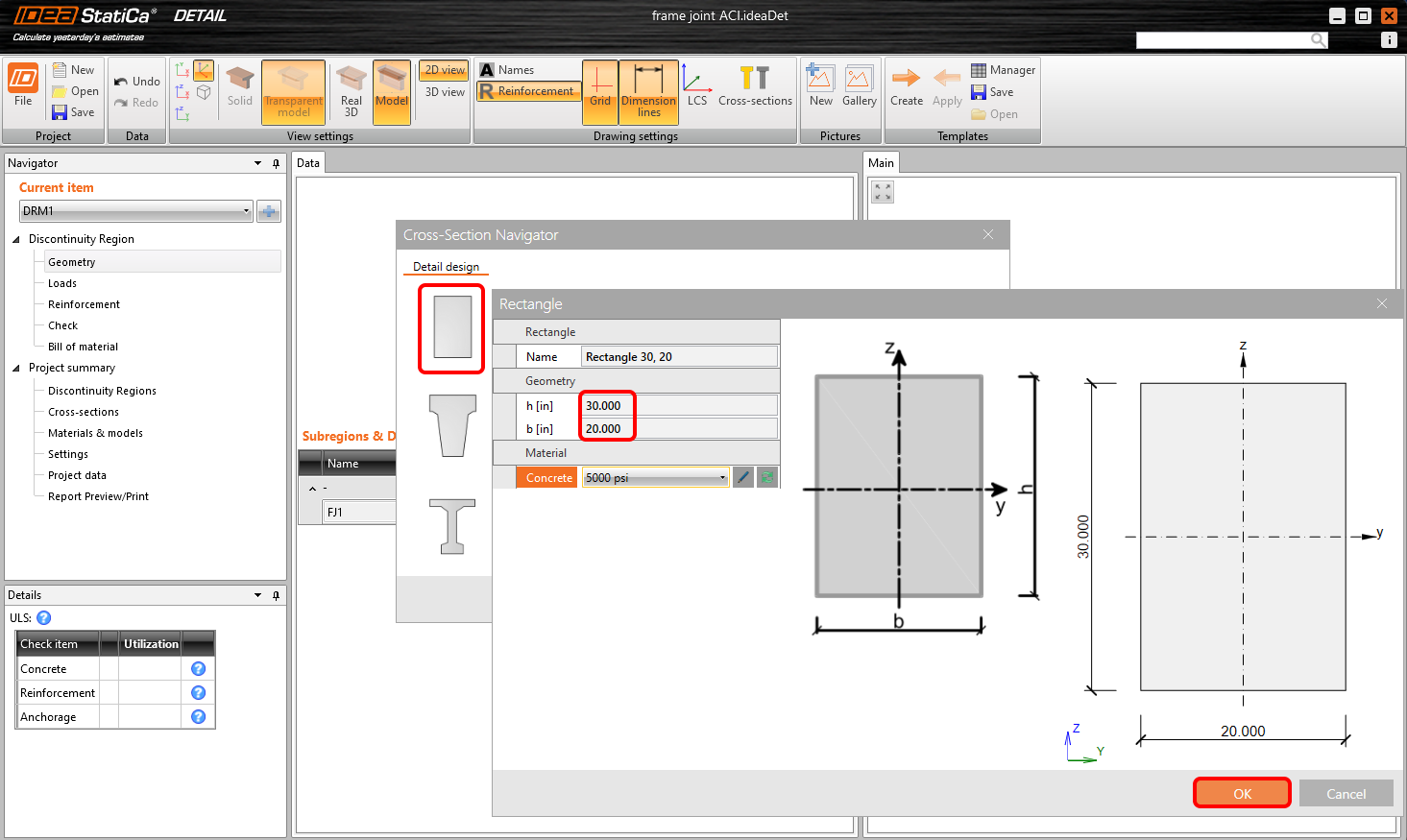Click the h [in] height field
This screenshot has height=840, width=1407.
tap(606, 406)
